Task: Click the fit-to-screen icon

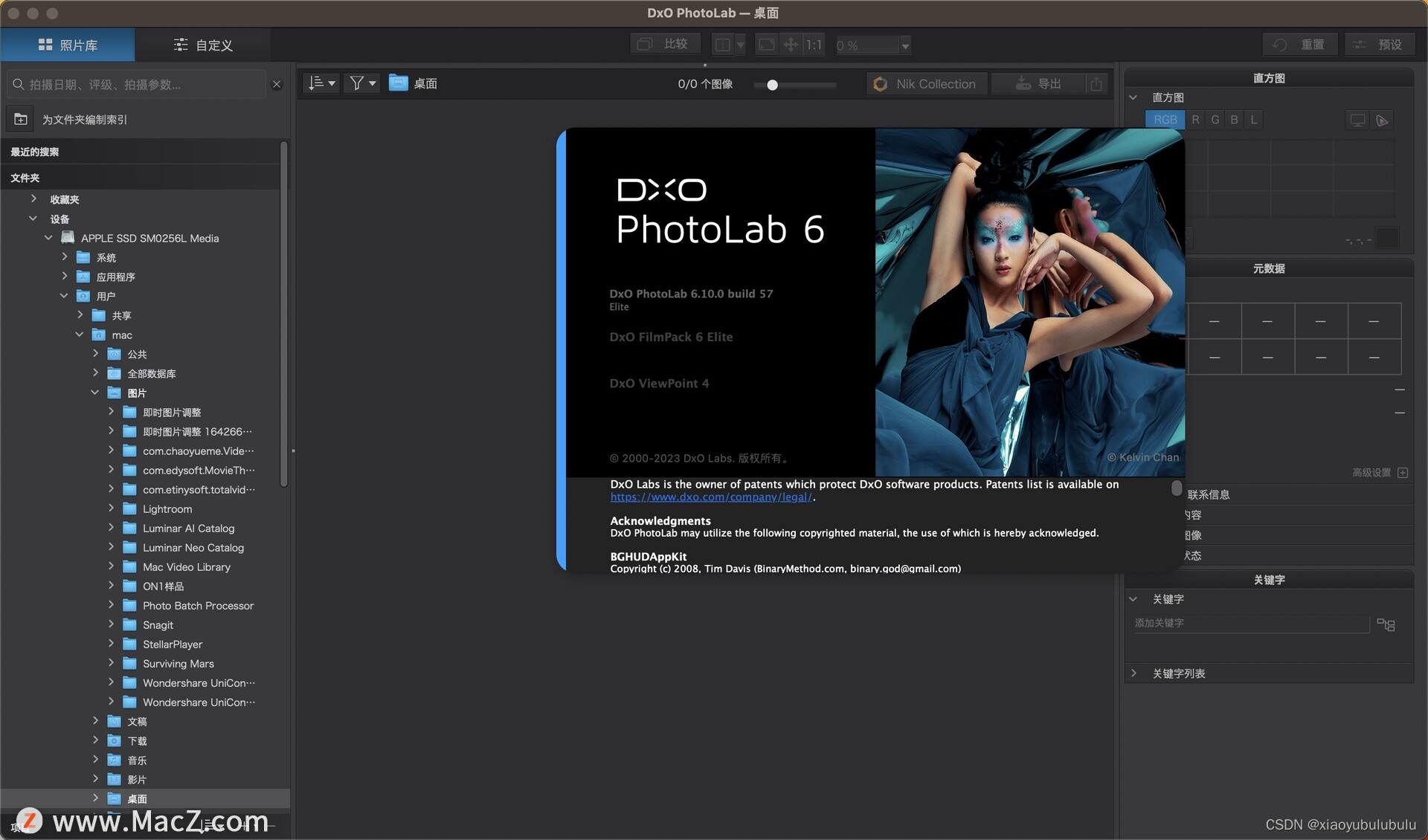Action: coord(766,45)
